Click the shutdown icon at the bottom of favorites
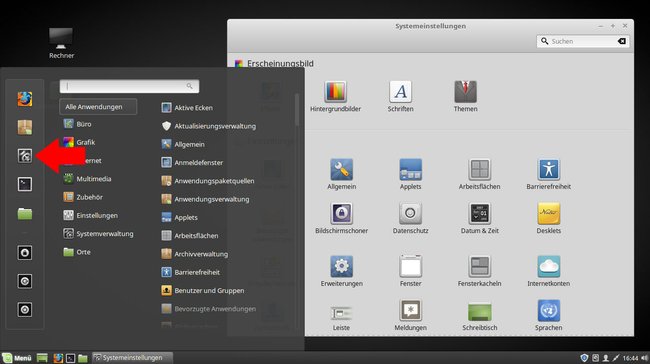This screenshot has height=364, width=650. click(x=24, y=310)
